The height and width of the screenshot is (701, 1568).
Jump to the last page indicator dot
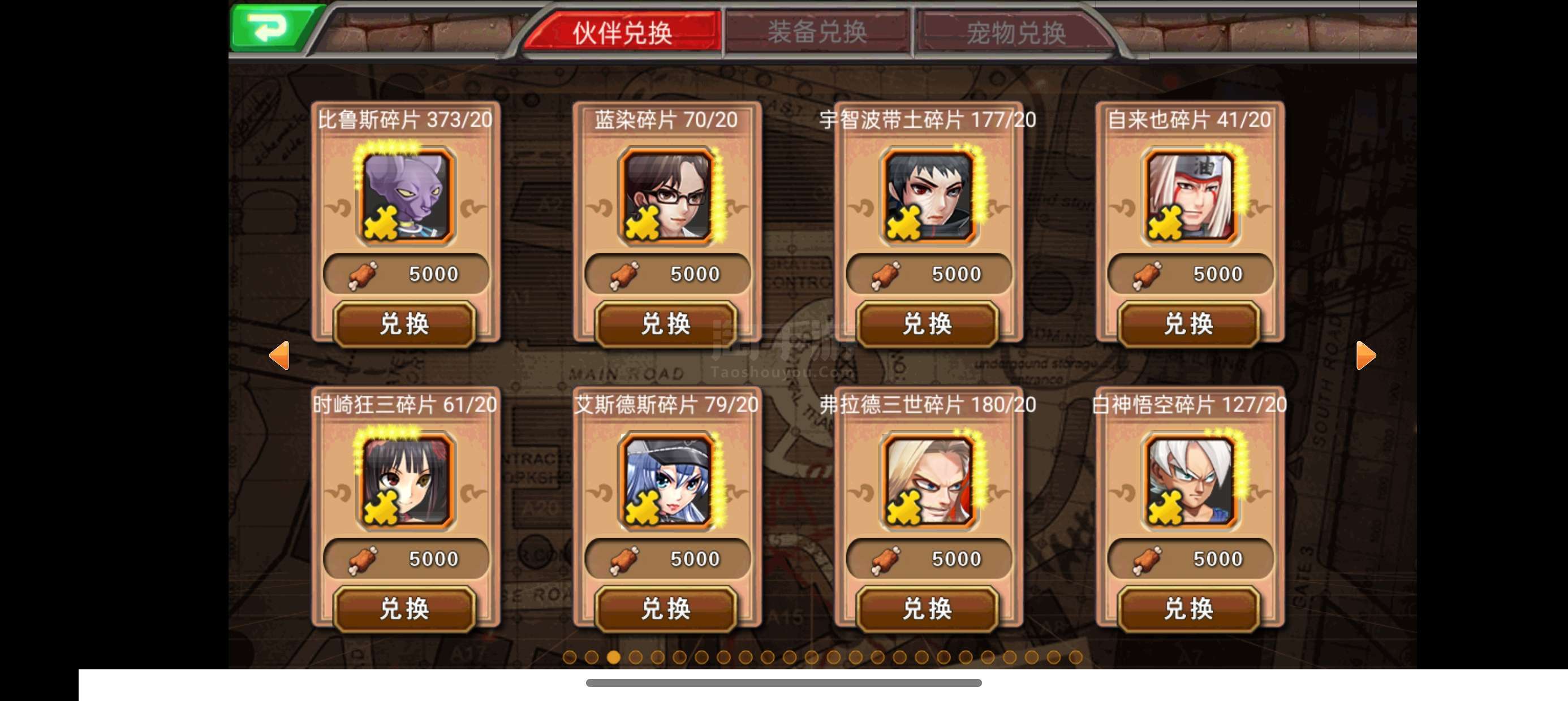click(1075, 657)
